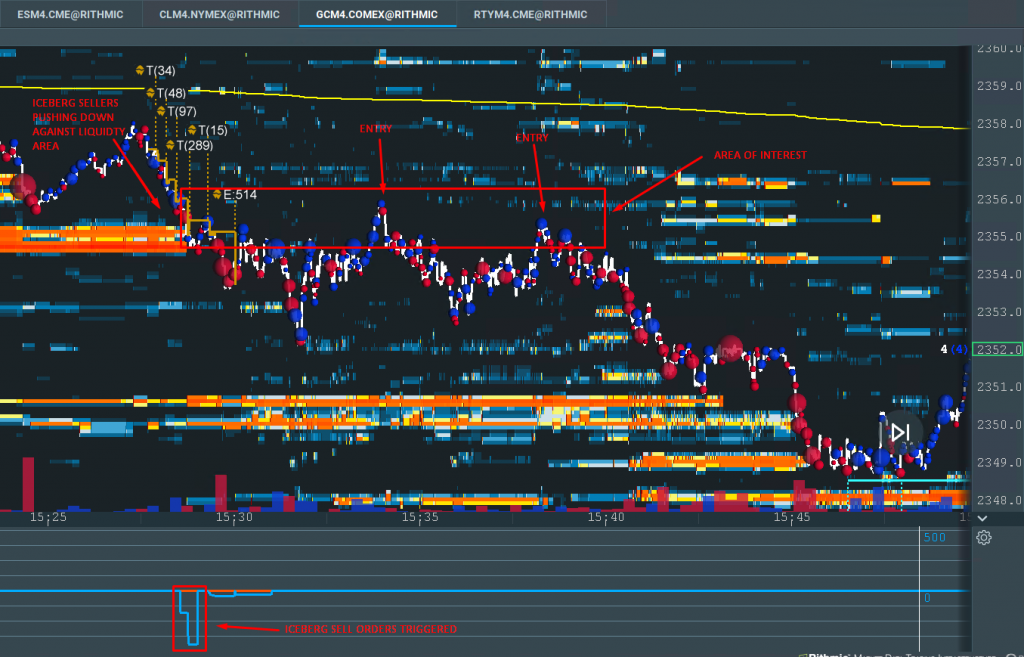The width and height of the screenshot is (1024, 657).
Task: Select the GCM4.COMEX@RITHMIC tab
Action: pyautogui.click(x=378, y=14)
